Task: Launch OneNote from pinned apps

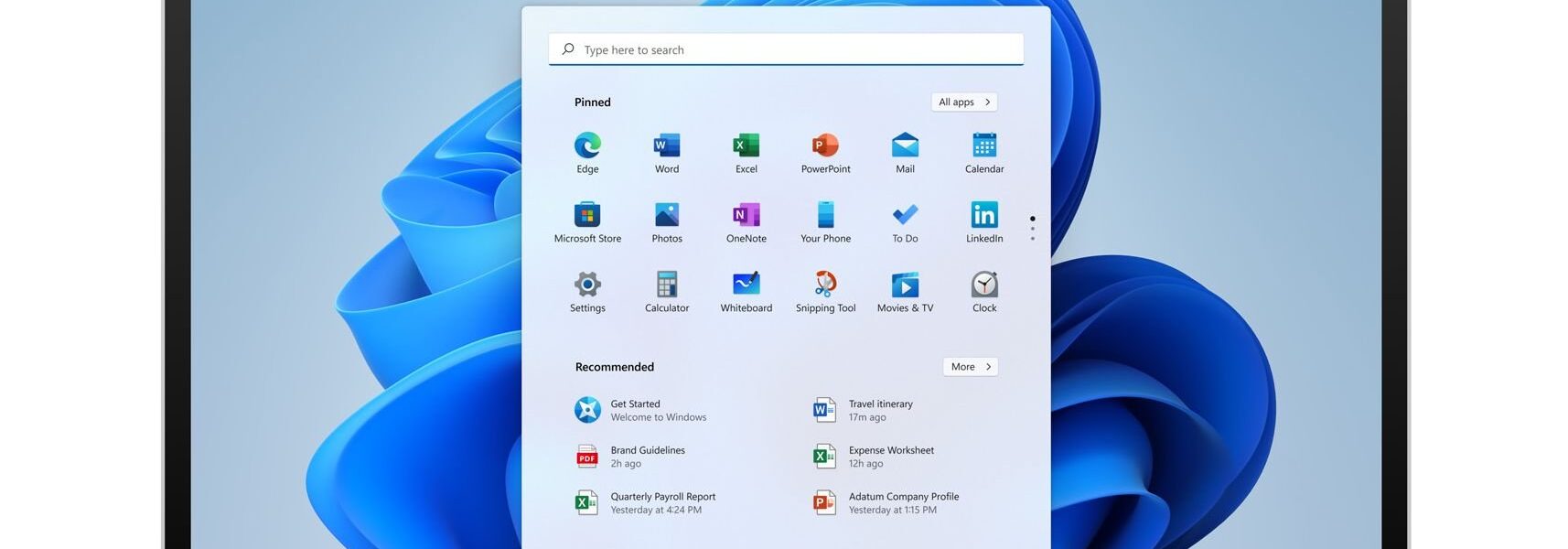Action: point(746,222)
